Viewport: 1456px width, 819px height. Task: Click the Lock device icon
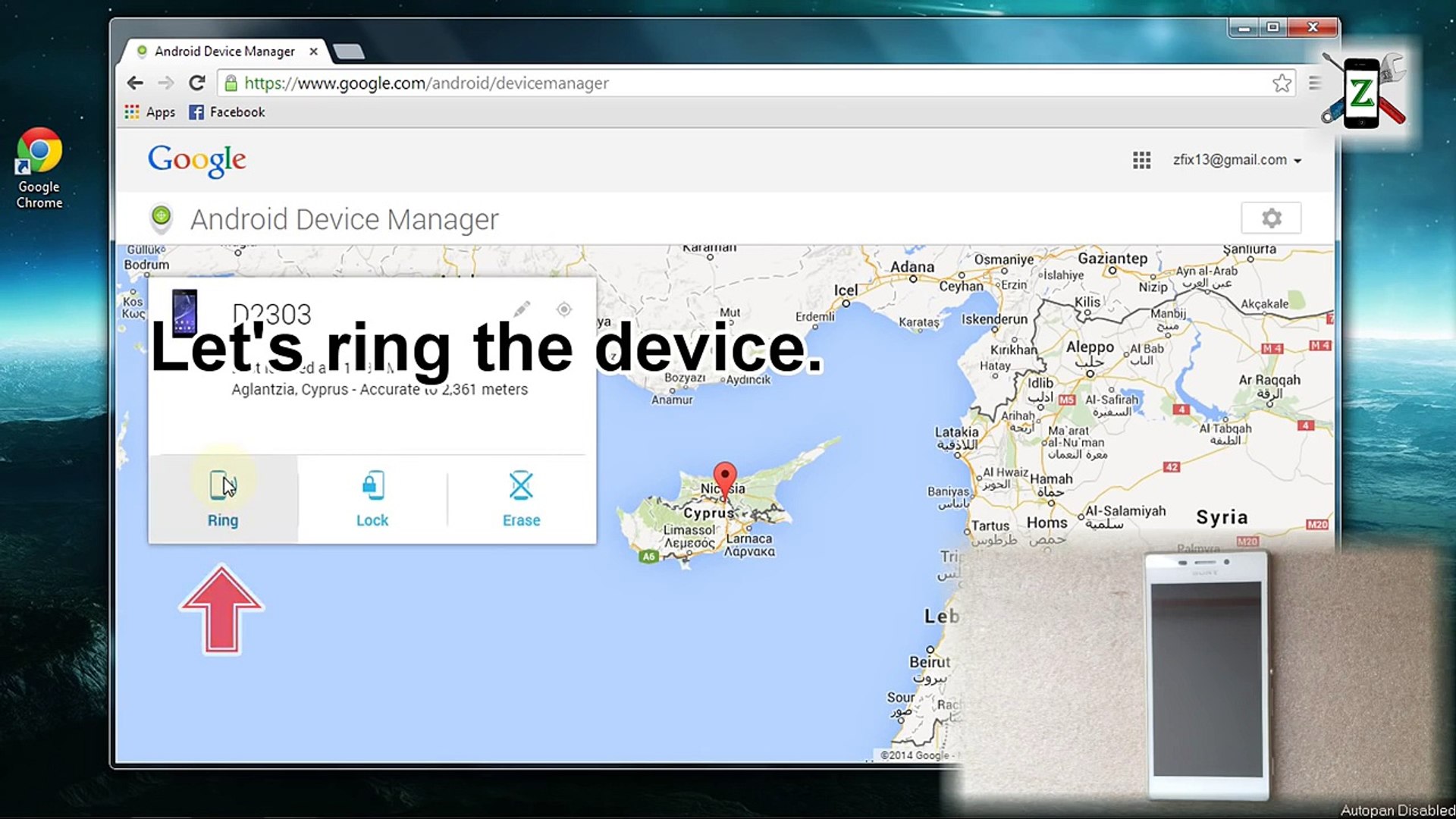point(372,485)
